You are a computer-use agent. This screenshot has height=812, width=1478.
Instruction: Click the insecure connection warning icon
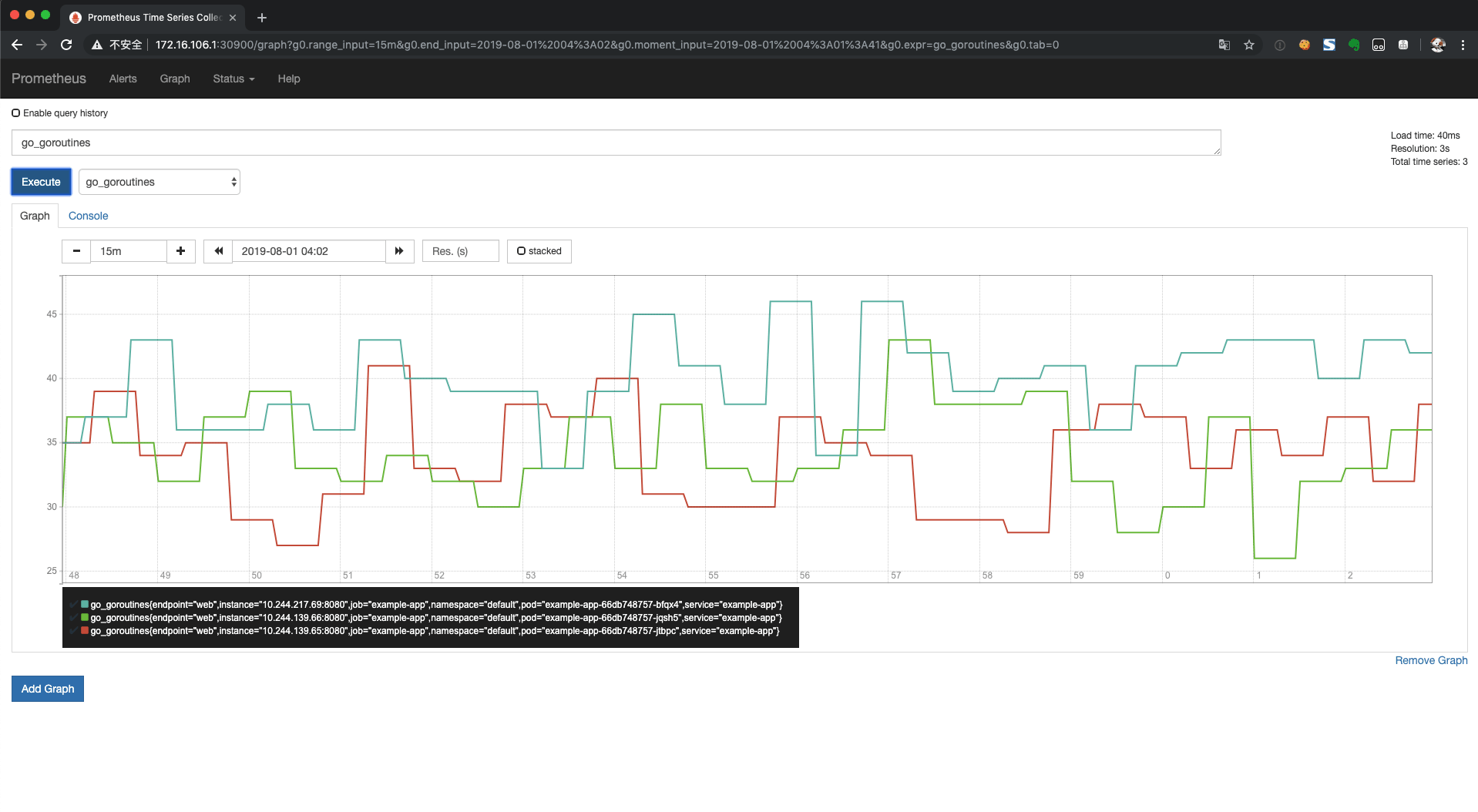[x=97, y=45]
